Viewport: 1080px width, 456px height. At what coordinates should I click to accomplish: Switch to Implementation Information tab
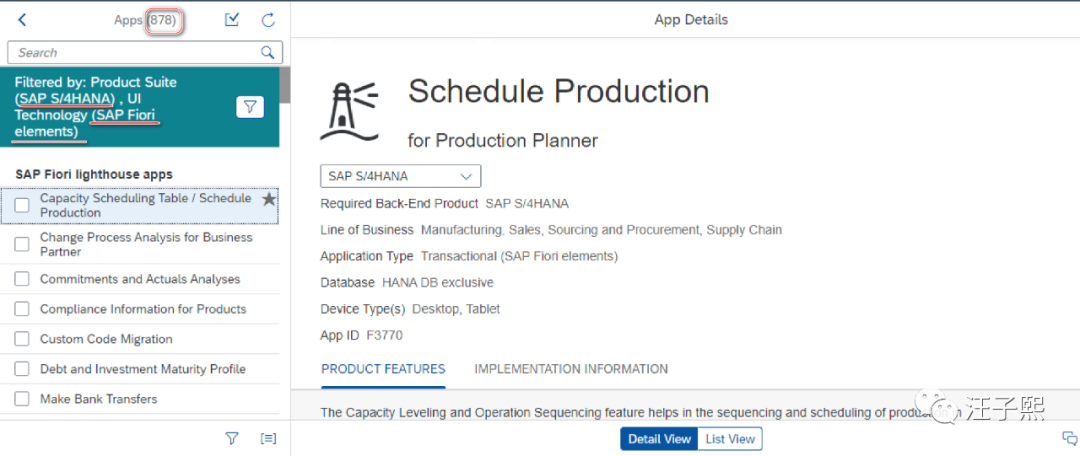(x=571, y=369)
